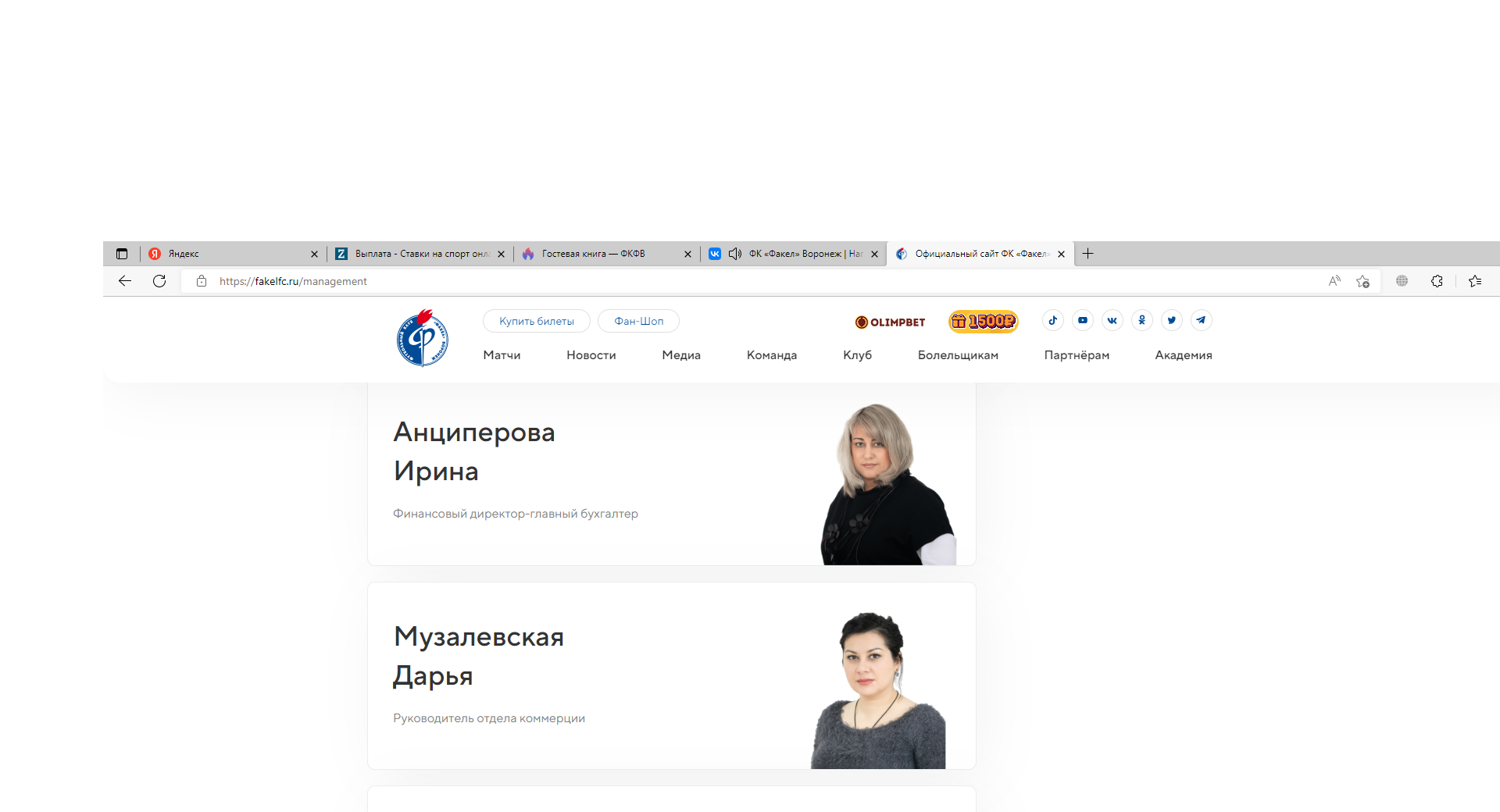
Task: Open the Клуб menu item
Action: pos(857,355)
